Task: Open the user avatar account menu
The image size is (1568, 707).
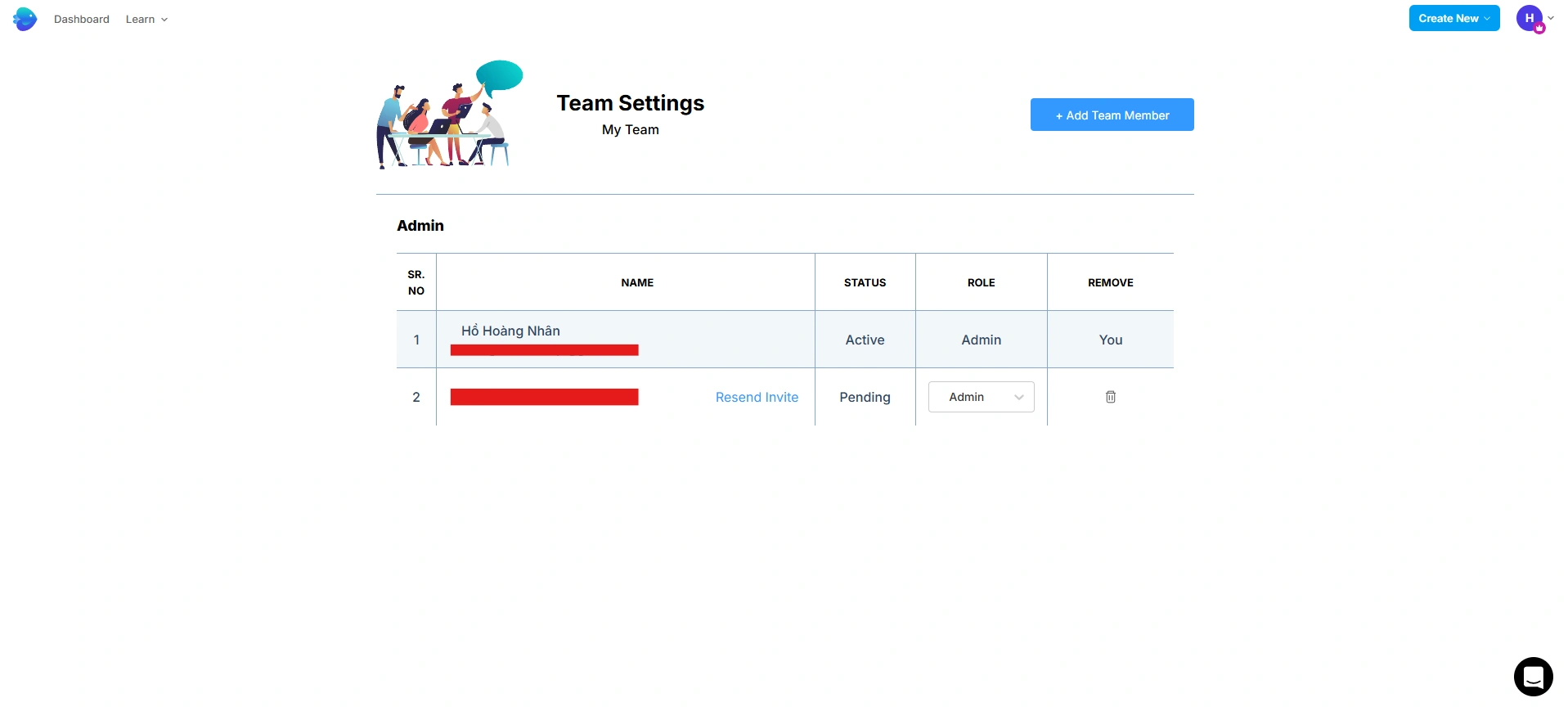Action: point(1534,18)
